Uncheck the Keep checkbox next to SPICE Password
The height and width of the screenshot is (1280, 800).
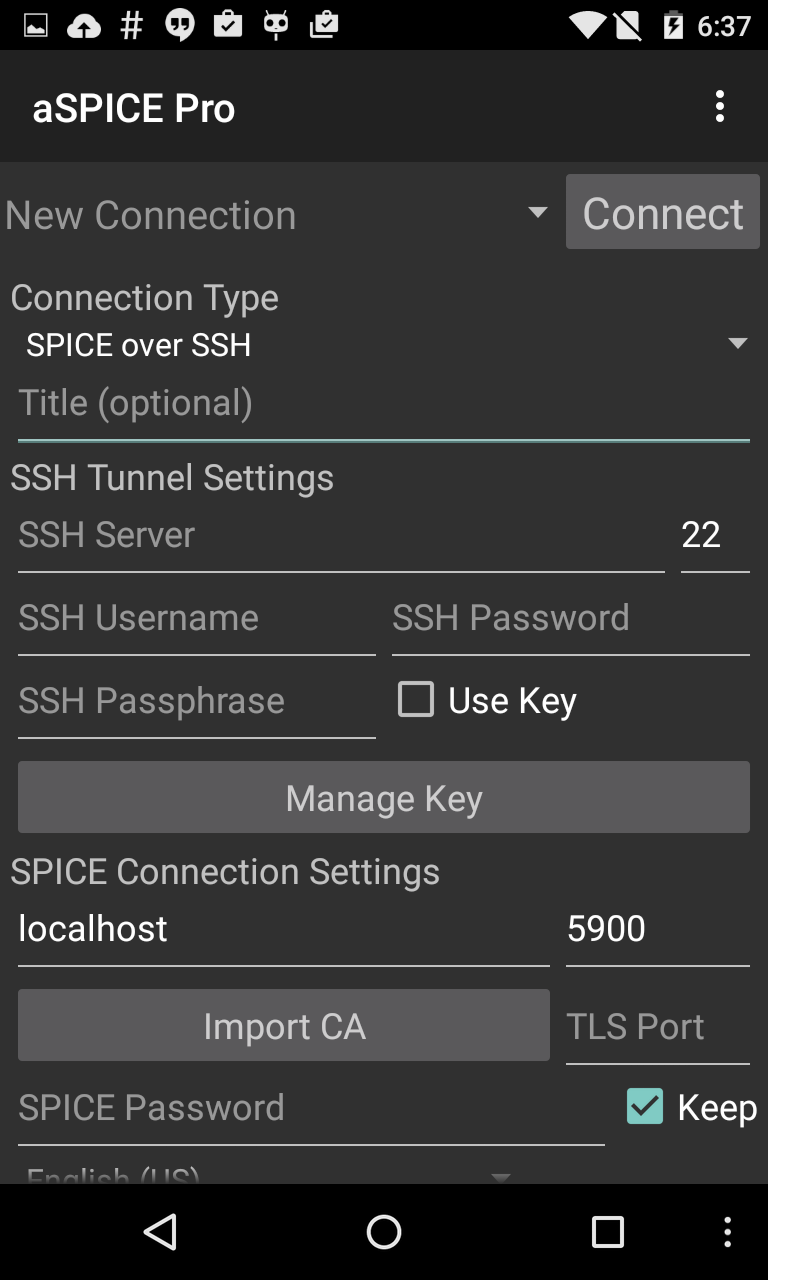click(x=643, y=1107)
